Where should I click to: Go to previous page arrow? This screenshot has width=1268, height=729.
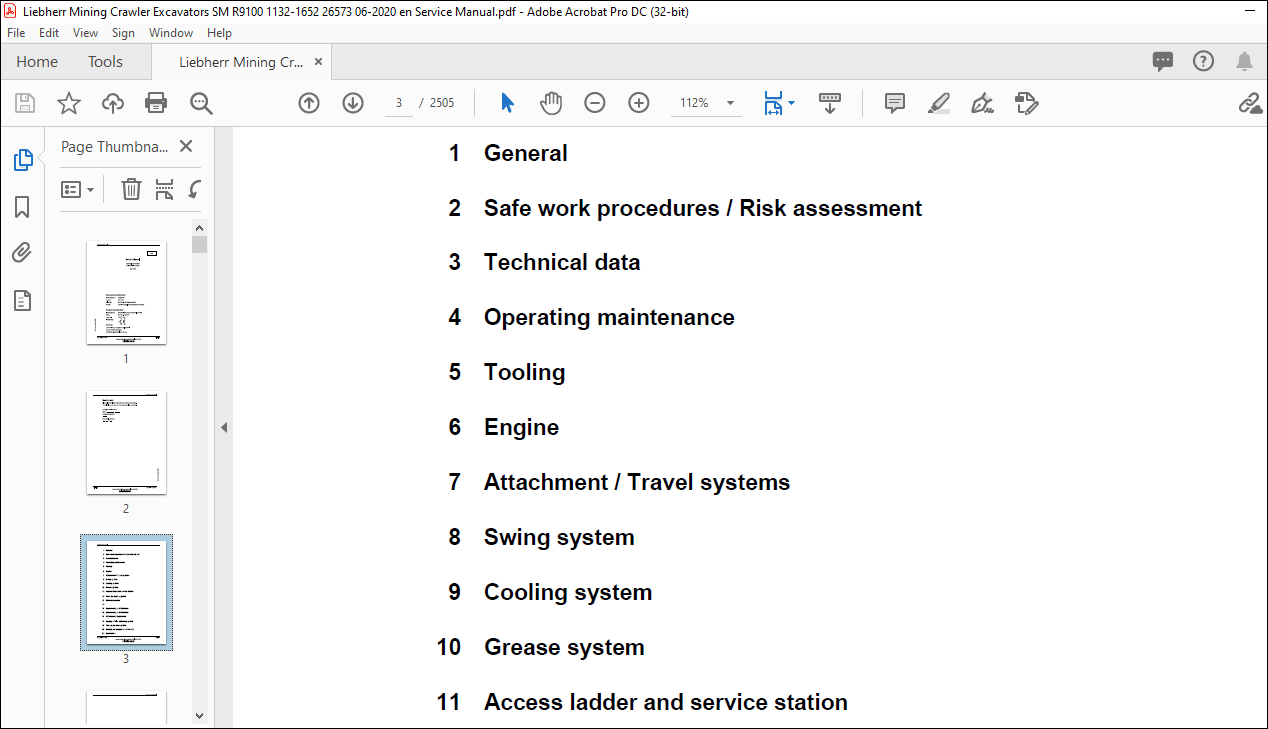[309, 103]
